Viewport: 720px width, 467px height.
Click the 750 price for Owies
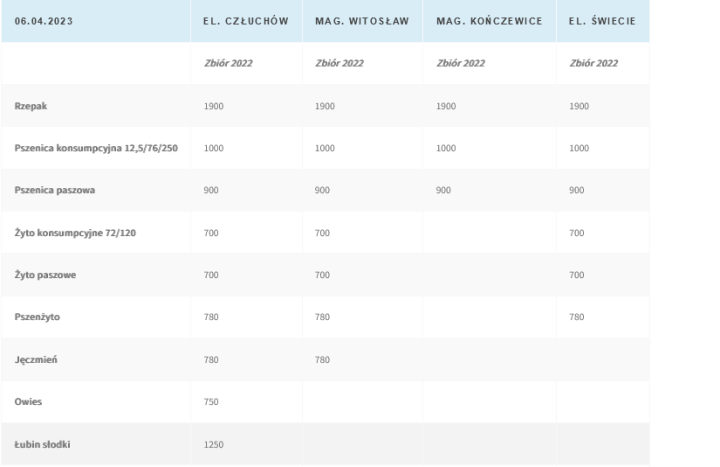(x=211, y=400)
